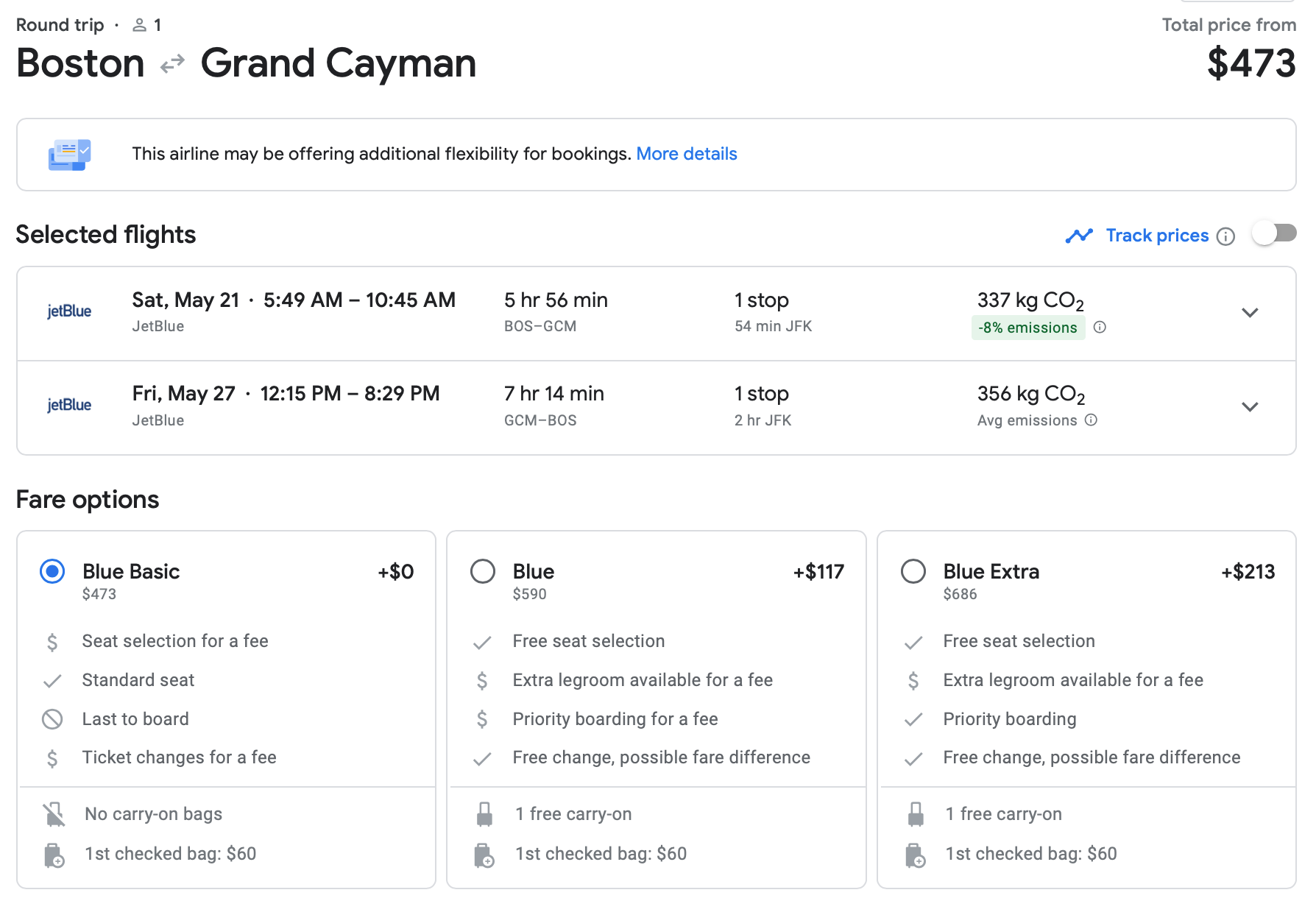Screen dimensions: 1316x901
Task: Click the -8% emissions green badge
Action: pos(1027,328)
